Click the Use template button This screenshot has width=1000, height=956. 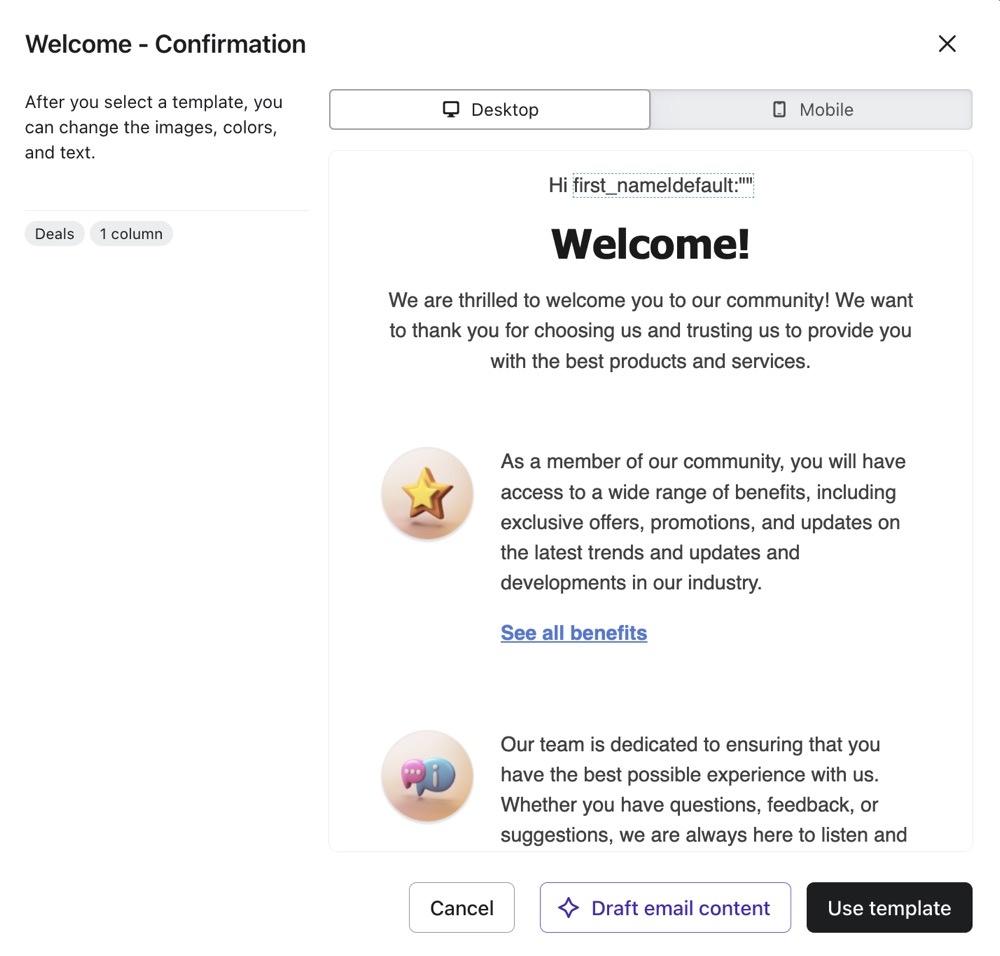889,908
